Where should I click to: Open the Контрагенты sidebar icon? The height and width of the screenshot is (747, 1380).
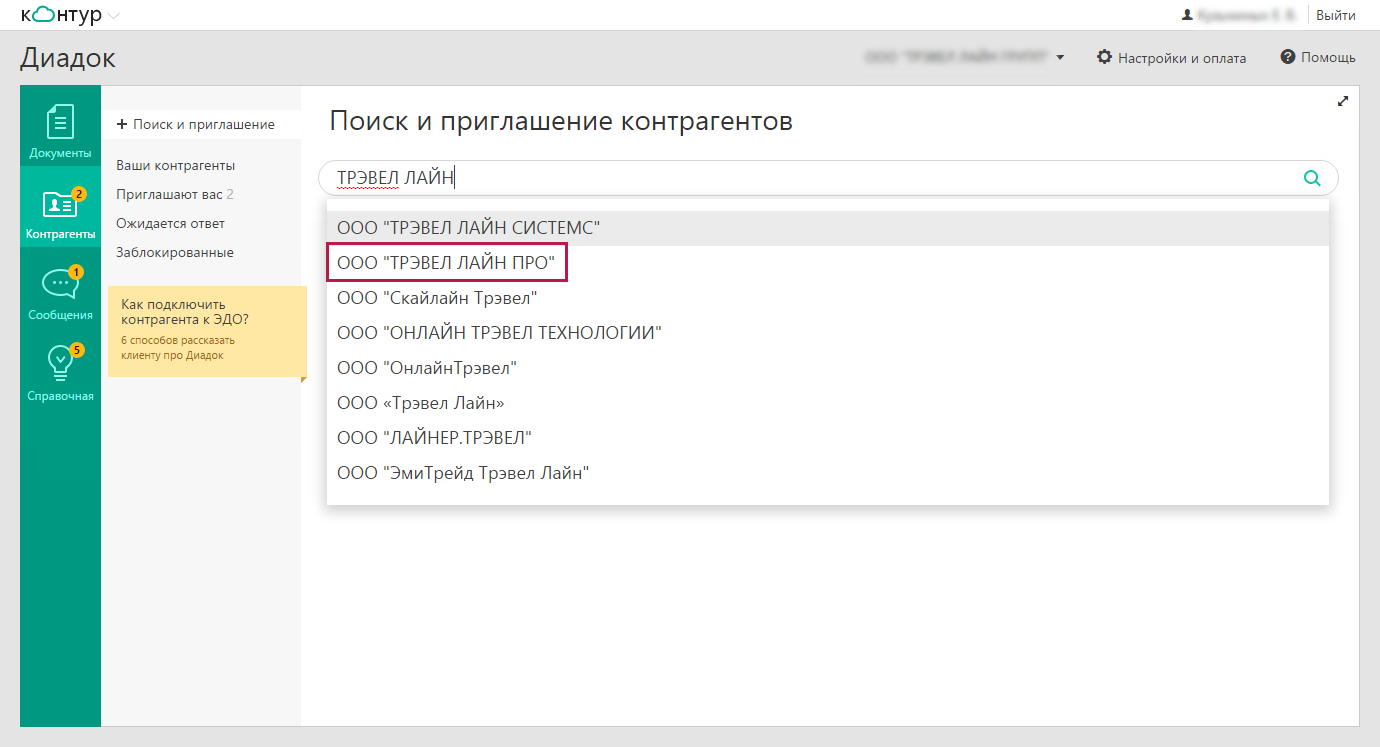pos(60,204)
